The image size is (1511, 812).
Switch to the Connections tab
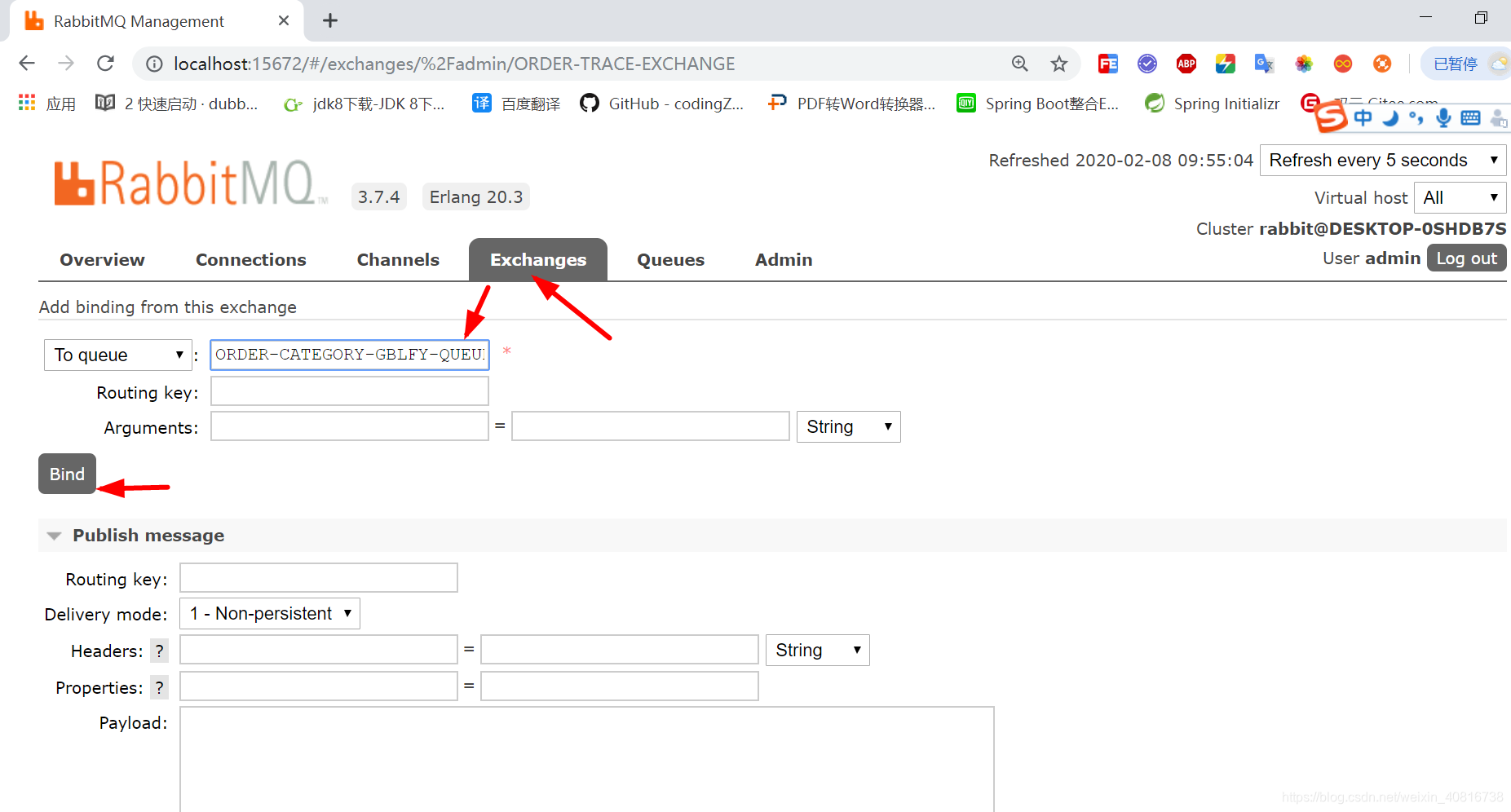251,259
